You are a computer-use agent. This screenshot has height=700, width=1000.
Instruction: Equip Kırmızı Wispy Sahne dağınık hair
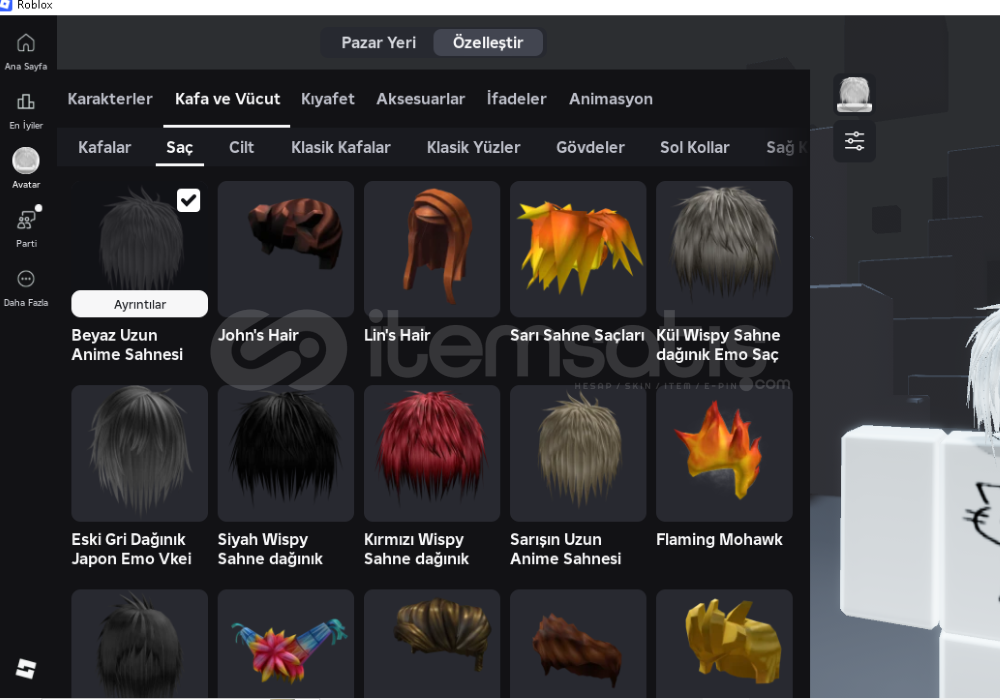click(x=432, y=453)
